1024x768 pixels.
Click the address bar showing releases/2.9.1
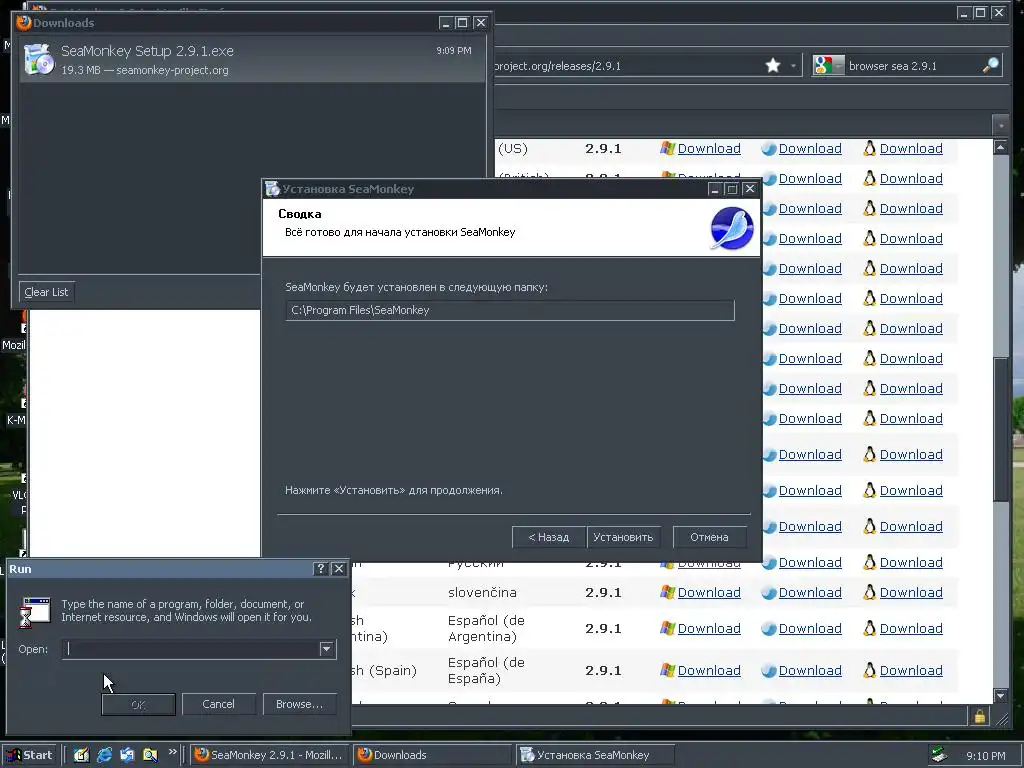[626, 66]
